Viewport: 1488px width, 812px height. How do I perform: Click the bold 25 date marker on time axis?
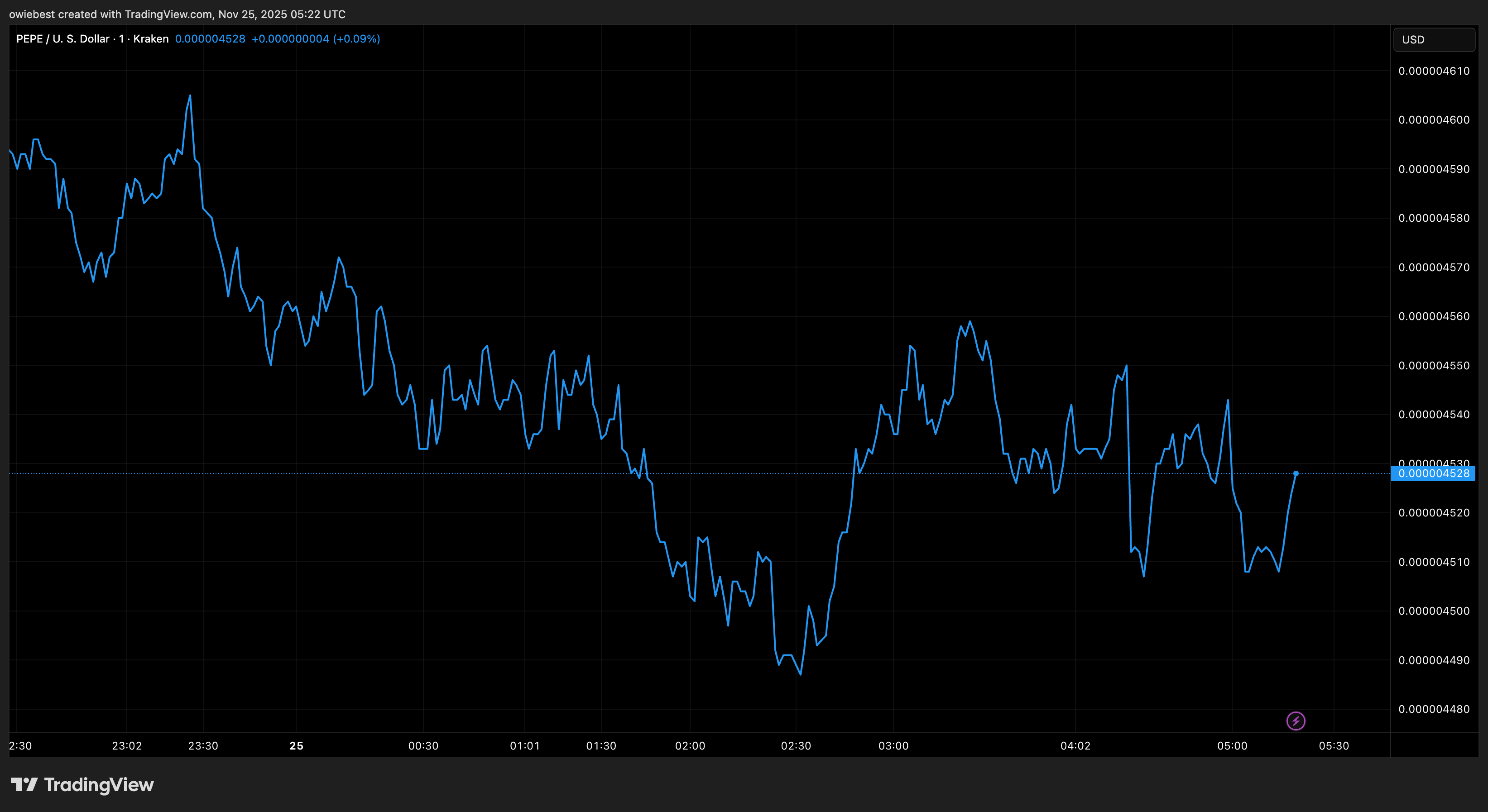coord(297,745)
